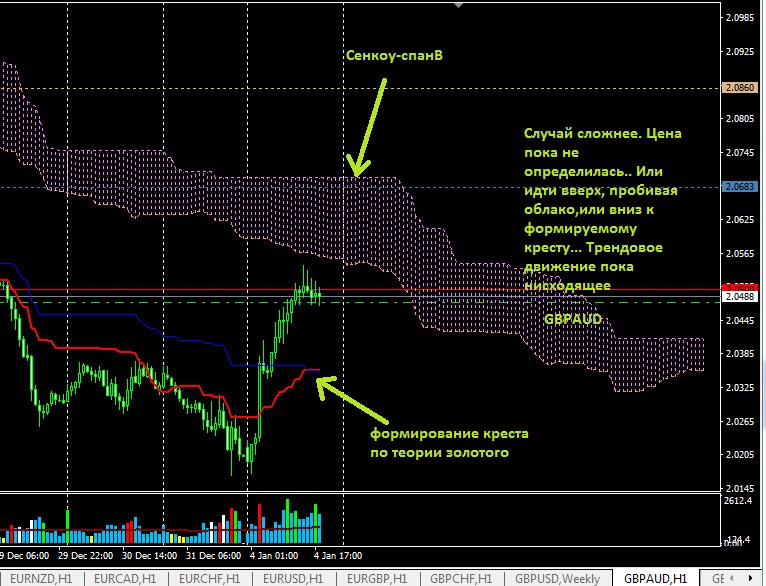
Task: Click the '29 Dec 22:00' time label
Action: click(x=85, y=556)
